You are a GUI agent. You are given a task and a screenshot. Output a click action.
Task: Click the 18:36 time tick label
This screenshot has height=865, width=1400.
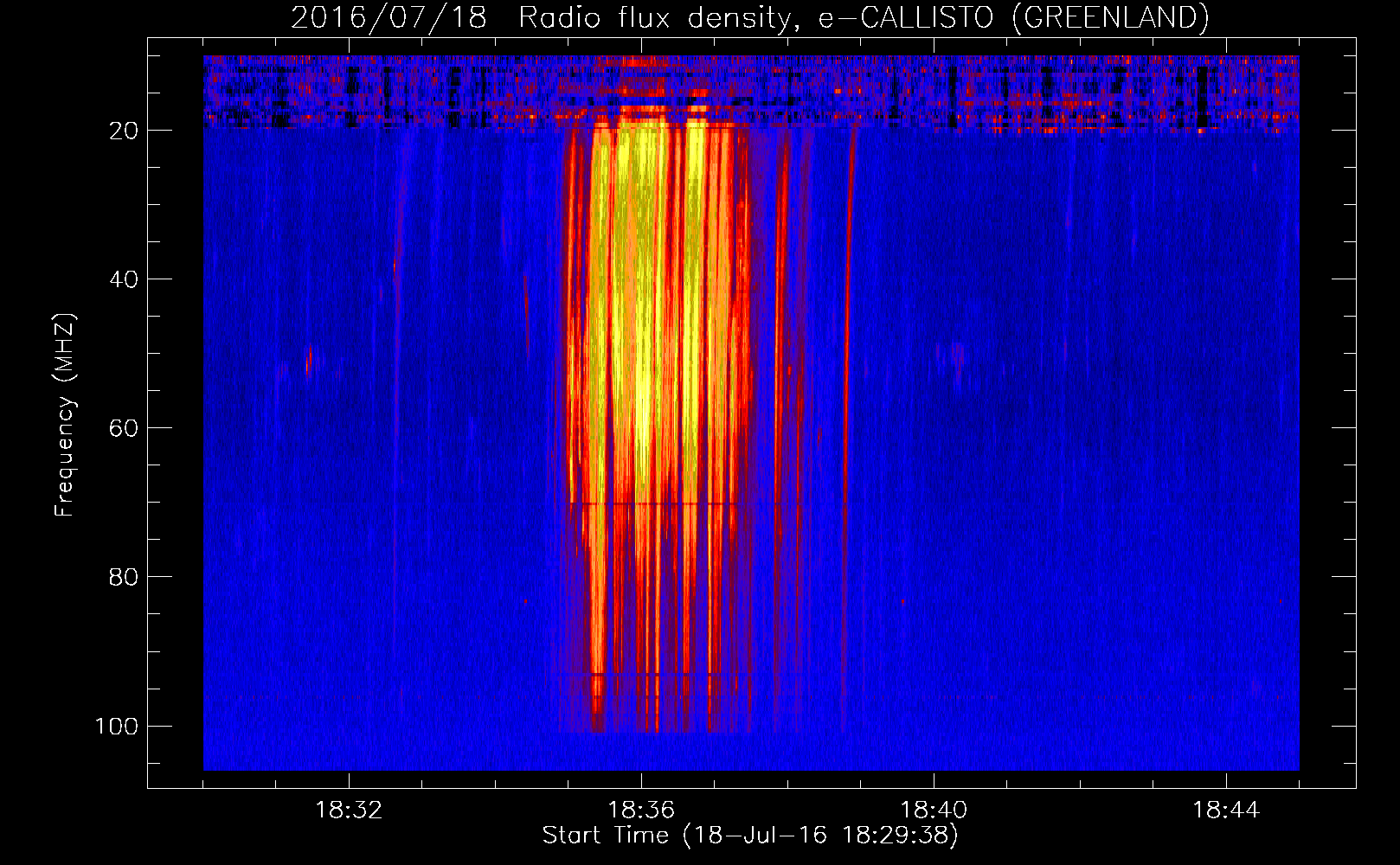641,811
